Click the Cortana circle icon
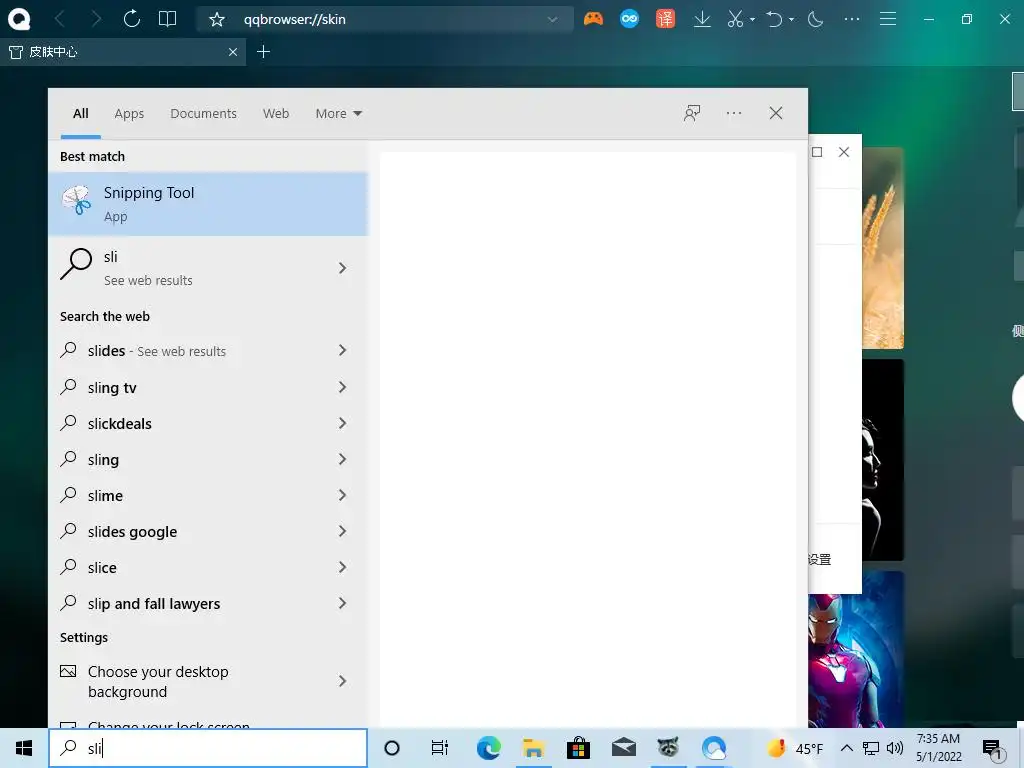The image size is (1024, 768). click(x=392, y=748)
